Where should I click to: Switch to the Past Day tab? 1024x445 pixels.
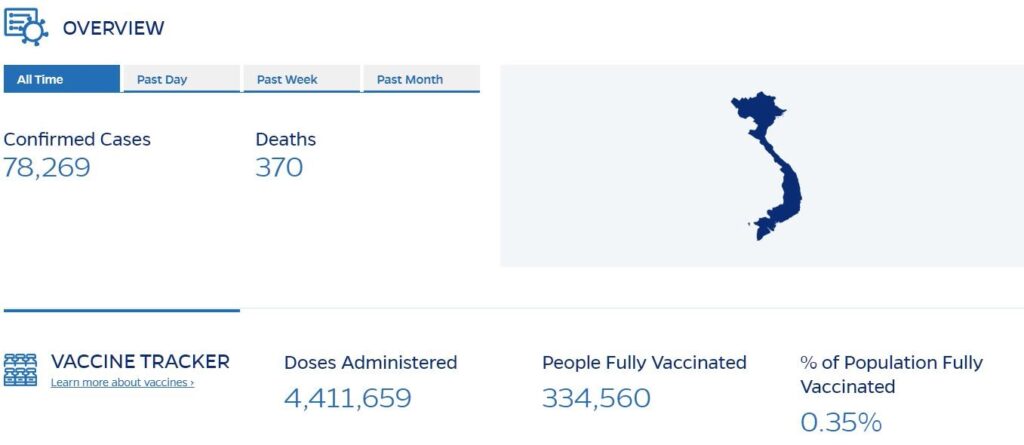(182, 79)
